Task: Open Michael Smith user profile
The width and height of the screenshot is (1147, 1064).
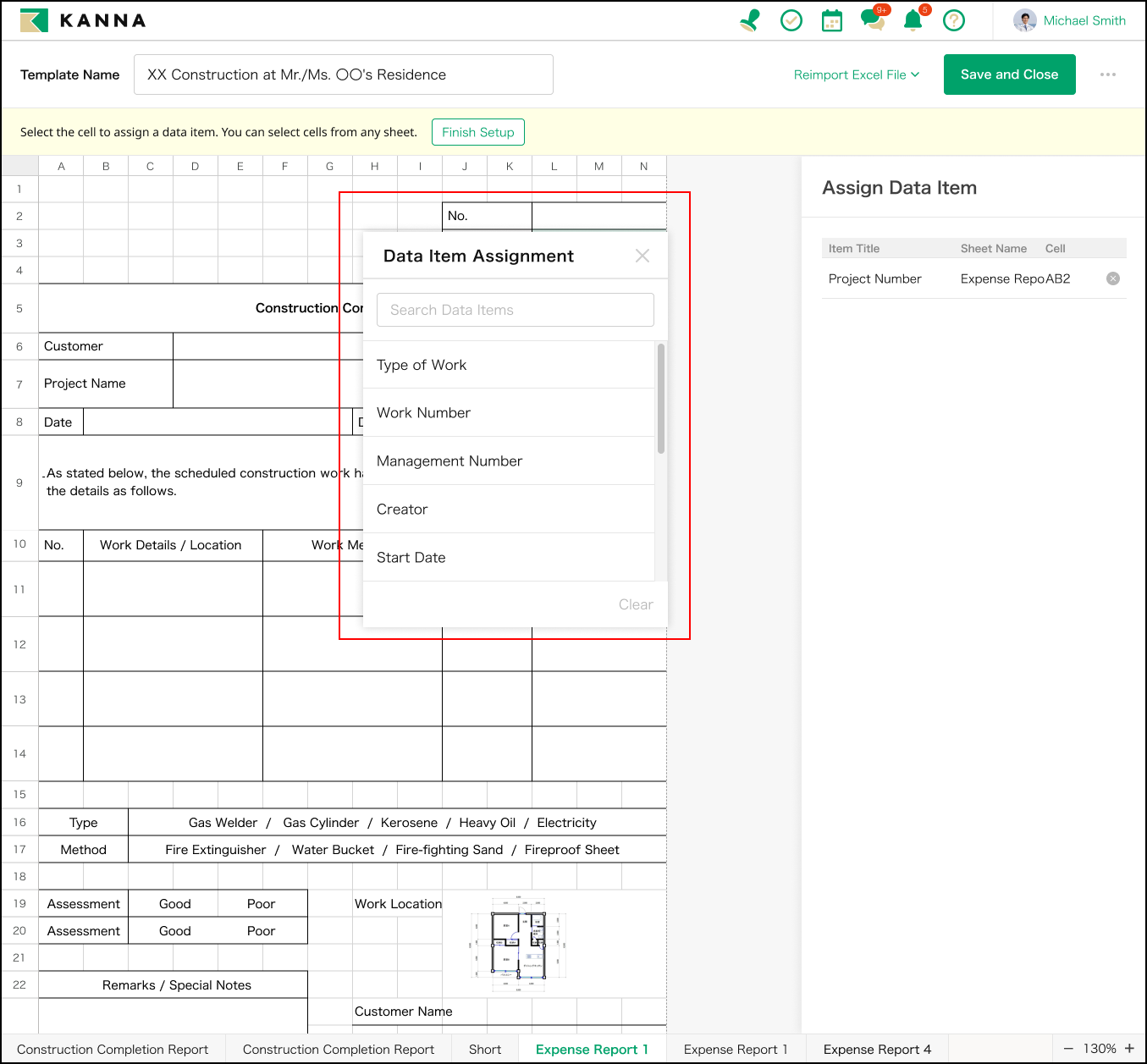Action: [x=1070, y=20]
